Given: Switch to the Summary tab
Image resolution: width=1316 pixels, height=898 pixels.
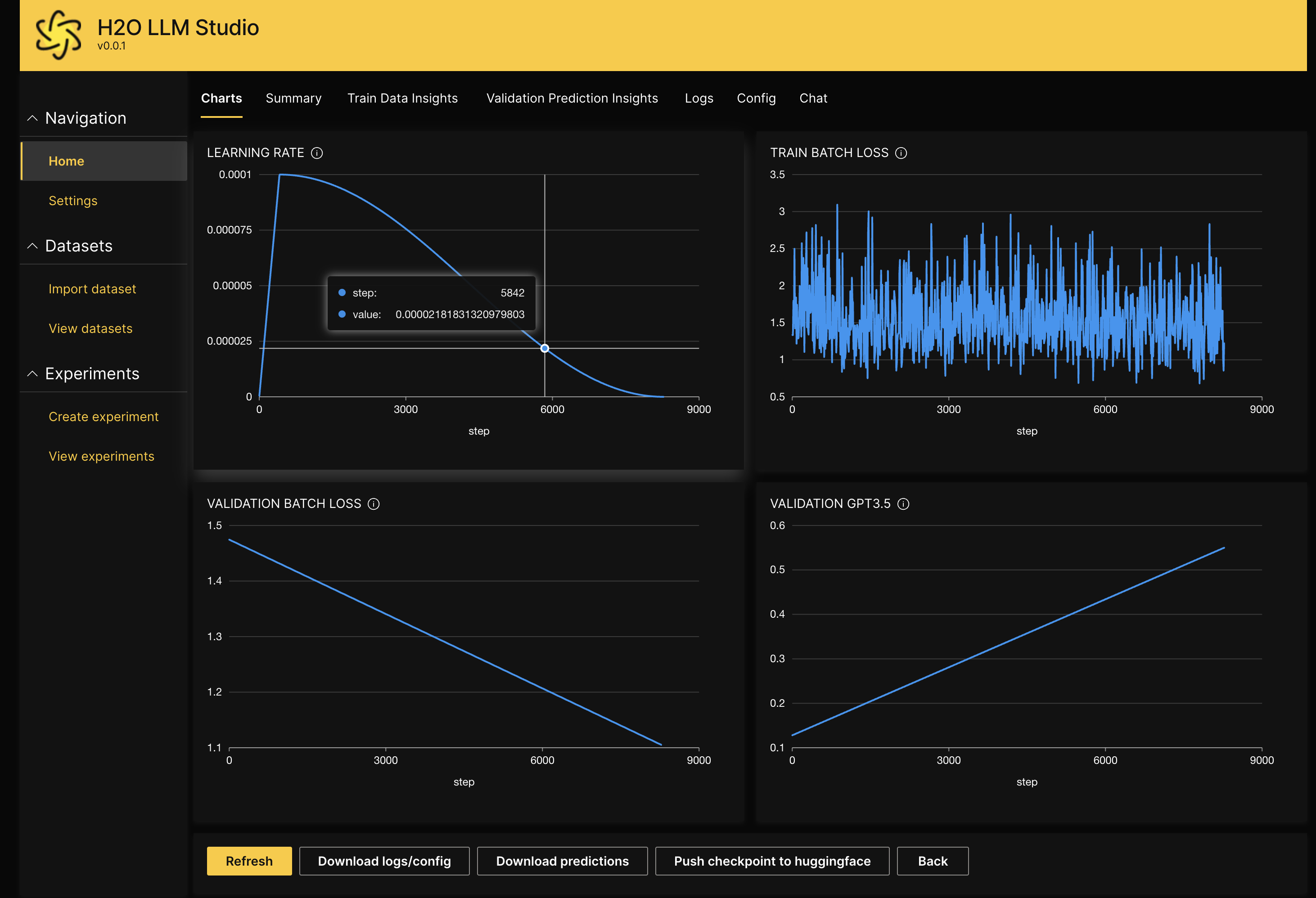Looking at the screenshot, I should tap(293, 98).
